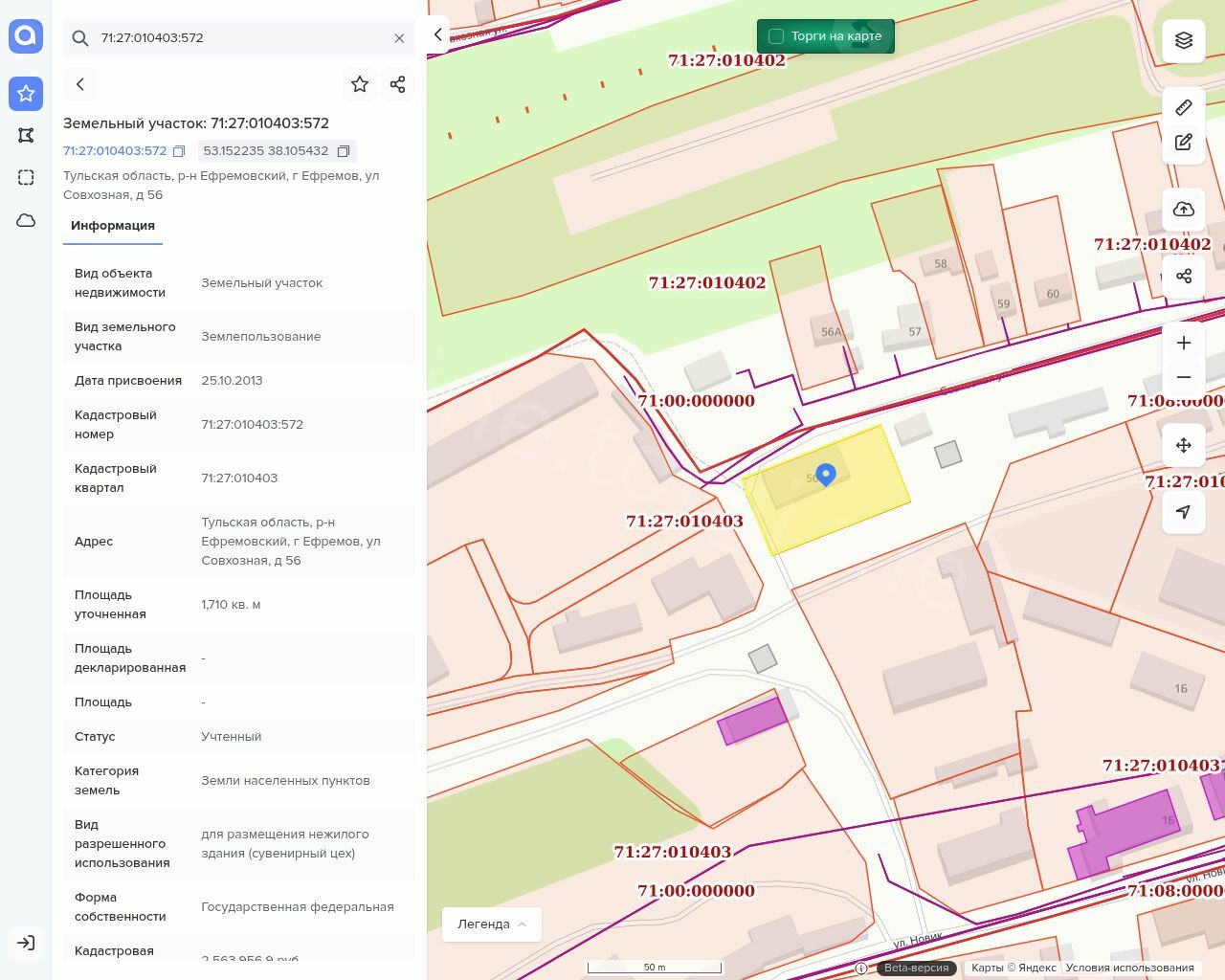The image size is (1225, 980).
Task: Enable the Торги на карте checkbox
Action: (776, 36)
